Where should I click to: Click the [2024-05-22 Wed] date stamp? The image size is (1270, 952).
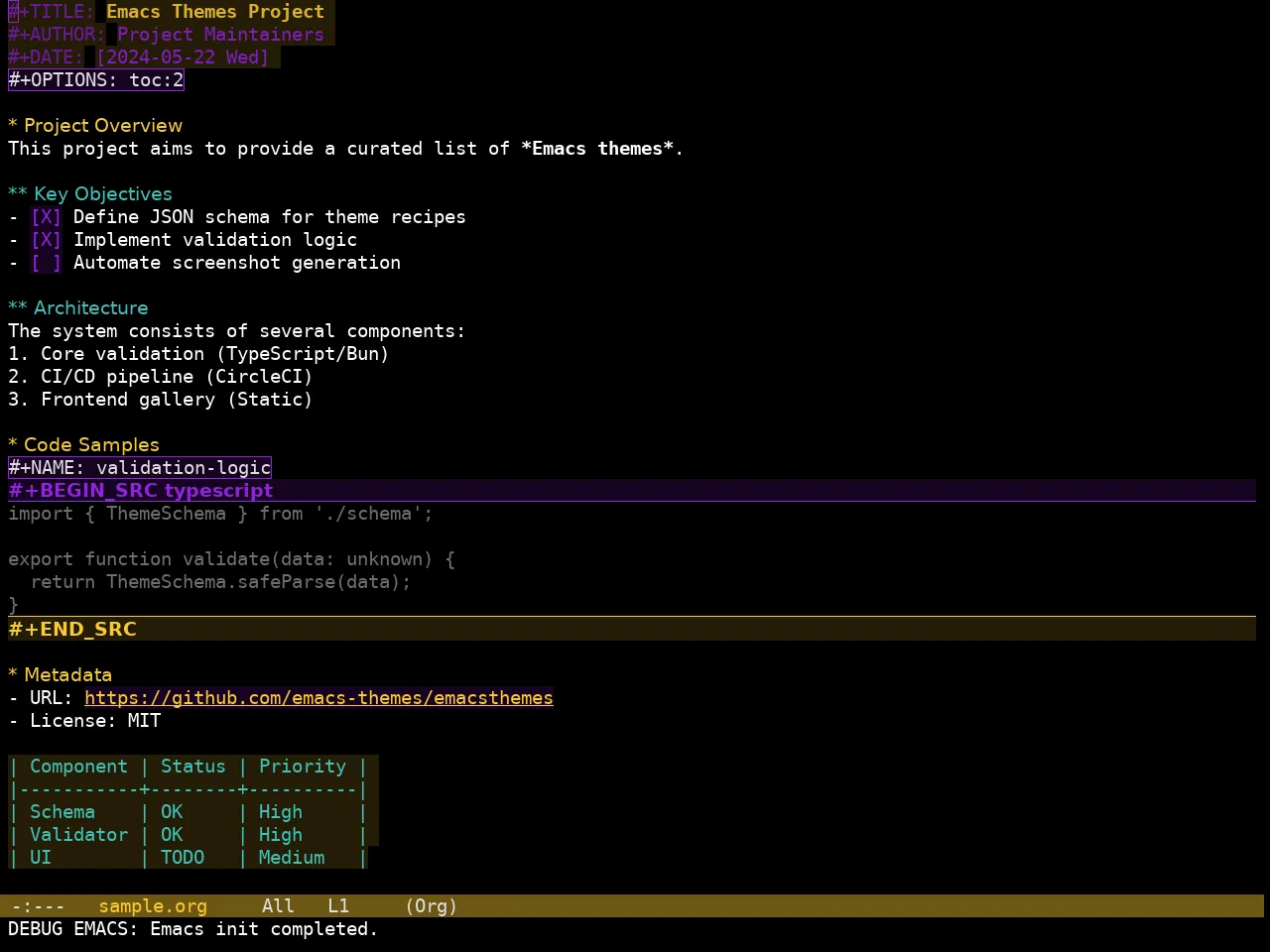(183, 58)
